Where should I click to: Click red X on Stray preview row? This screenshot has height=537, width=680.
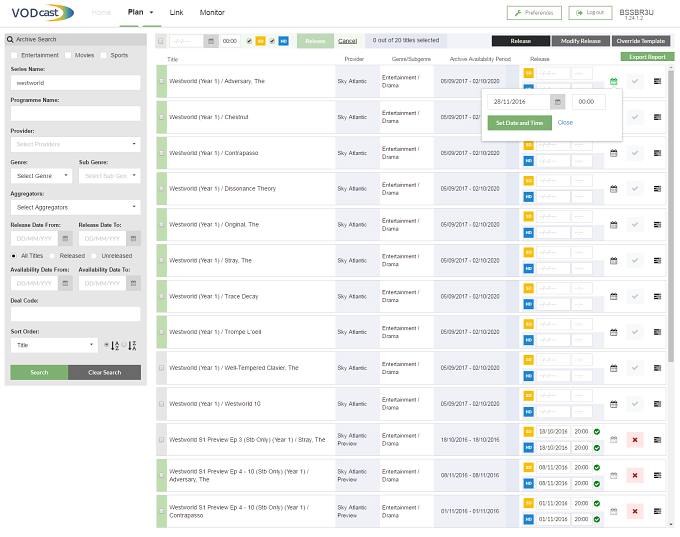pos(634,440)
